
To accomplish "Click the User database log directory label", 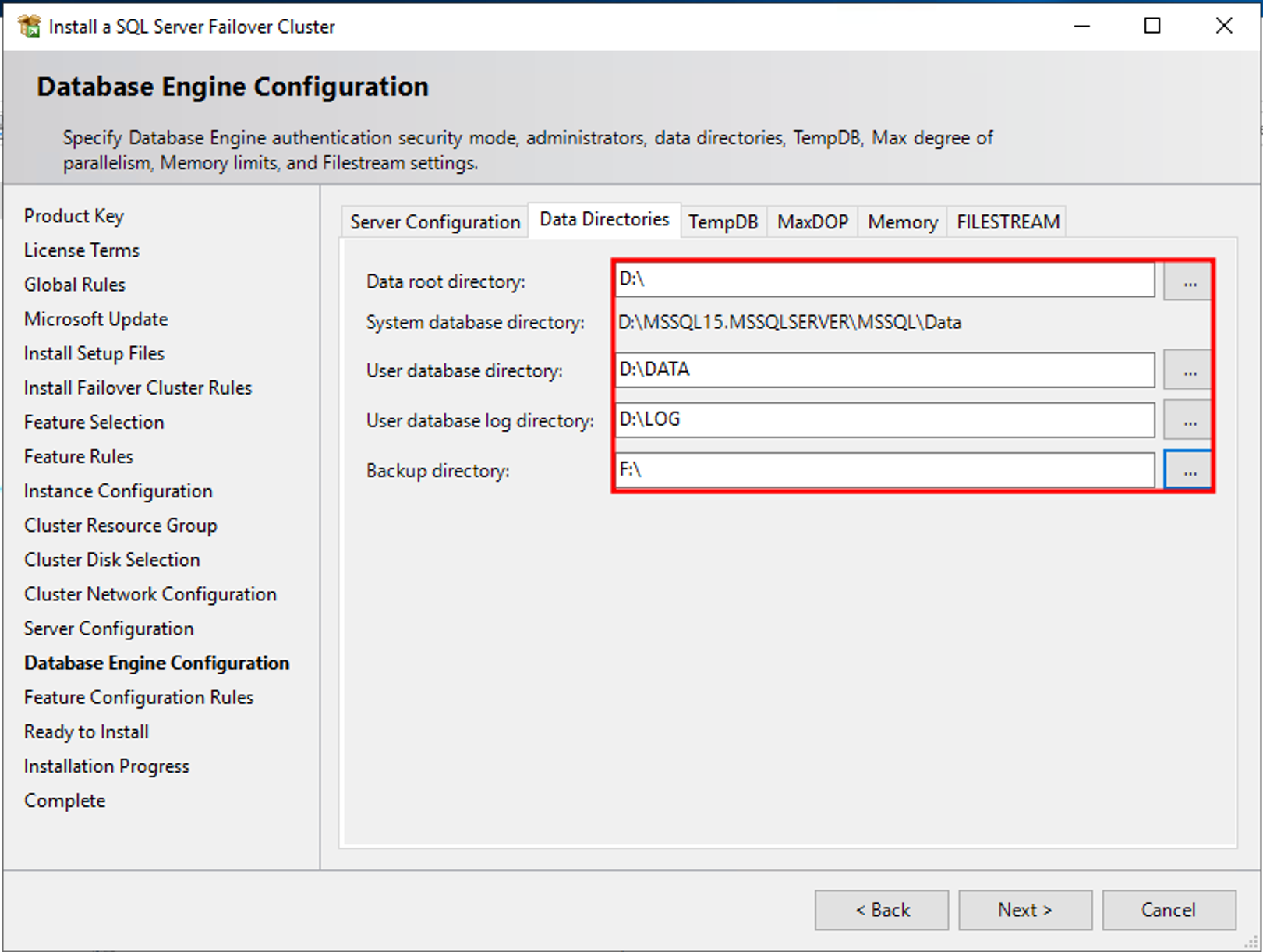I will click(x=480, y=421).
